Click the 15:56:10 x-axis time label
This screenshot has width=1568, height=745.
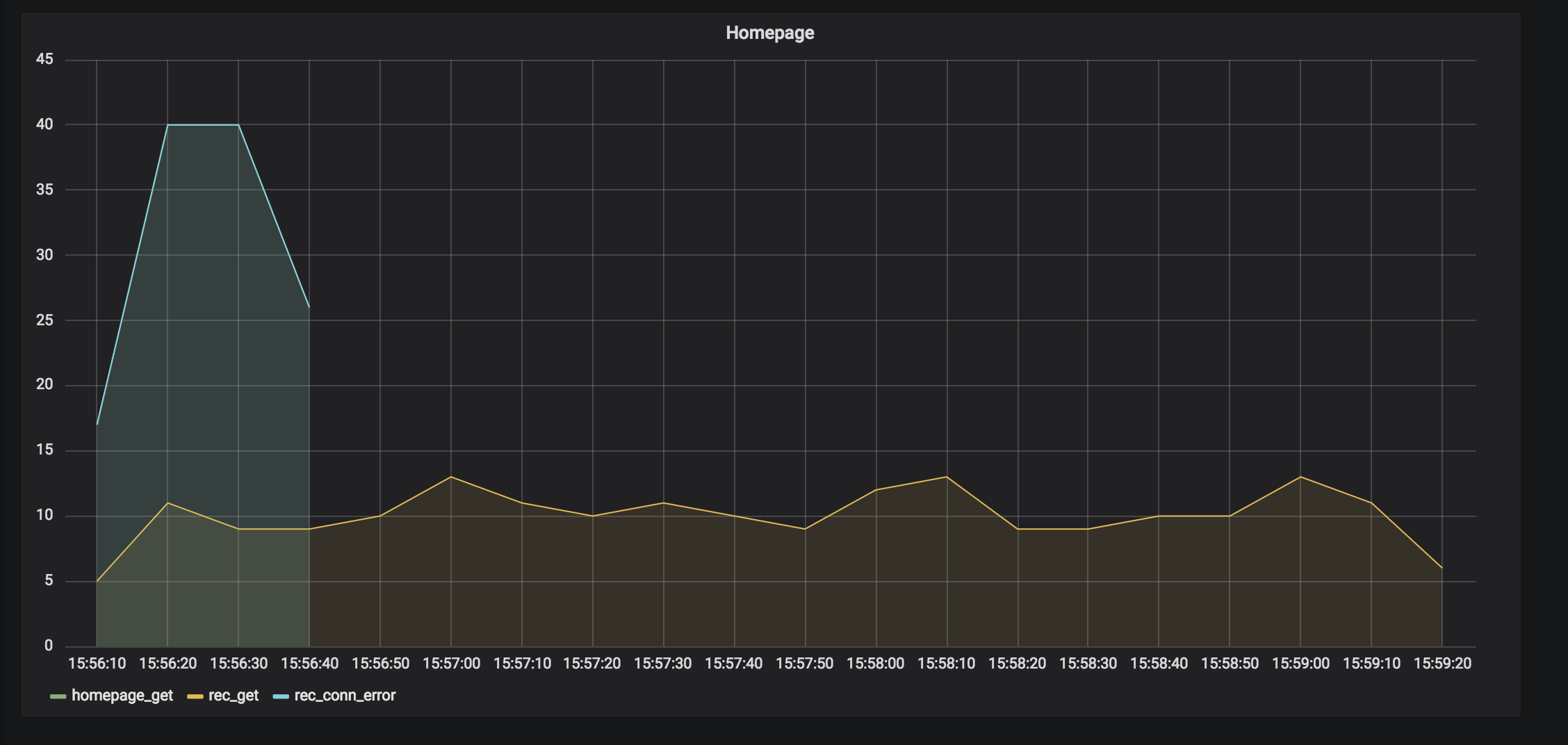click(97, 664)
